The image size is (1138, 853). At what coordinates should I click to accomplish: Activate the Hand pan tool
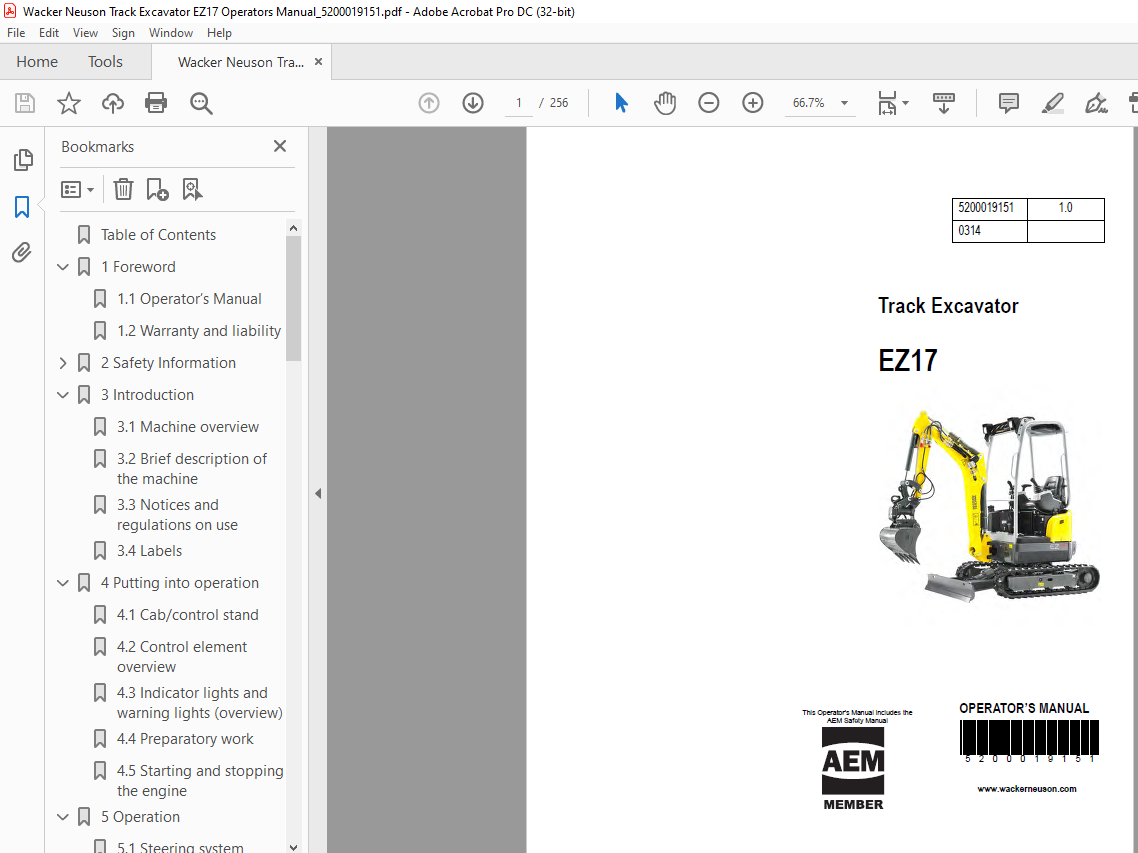(x=665, y=103)
